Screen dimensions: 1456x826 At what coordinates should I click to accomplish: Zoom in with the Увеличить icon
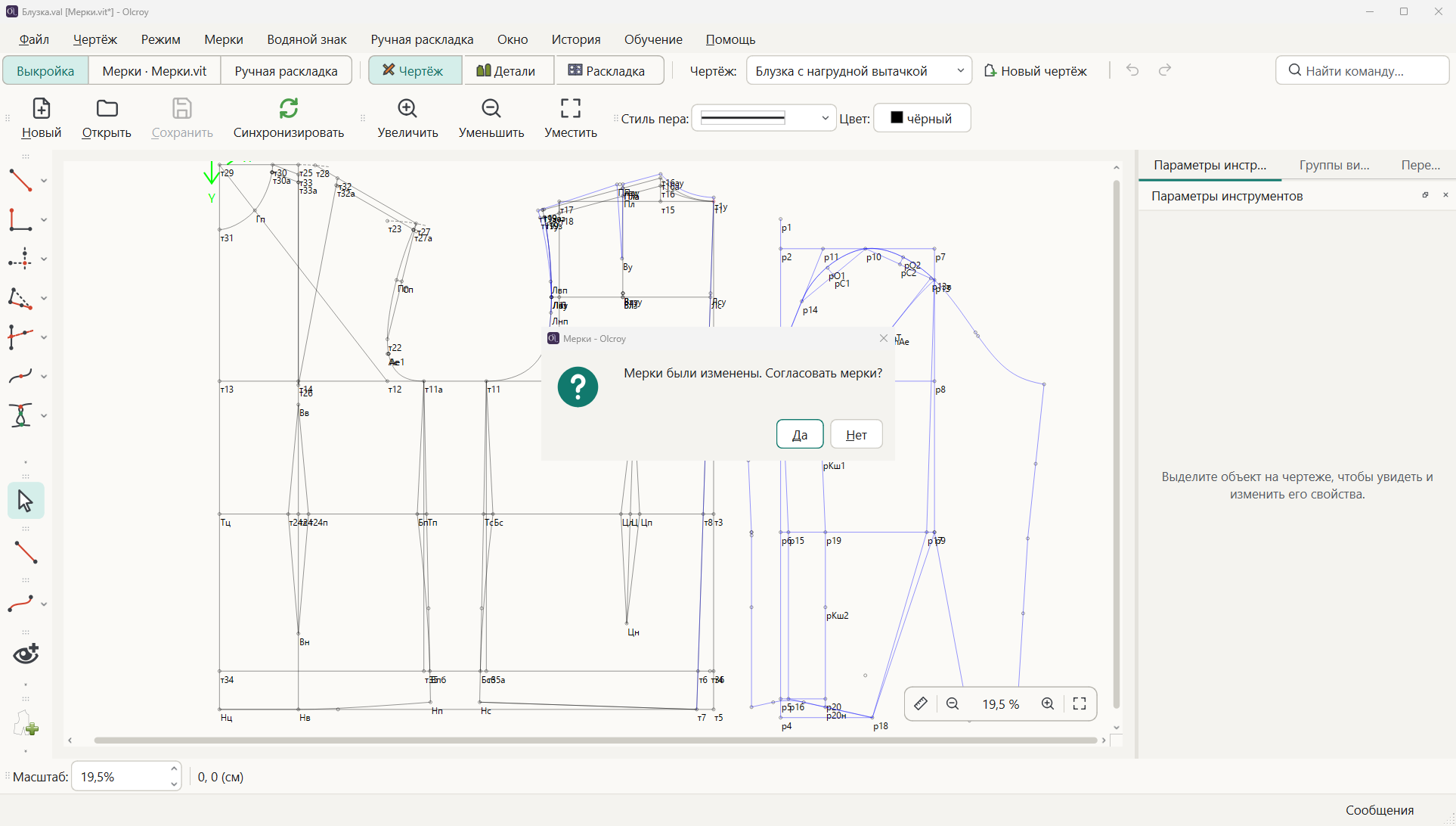[x=407, y=109]
